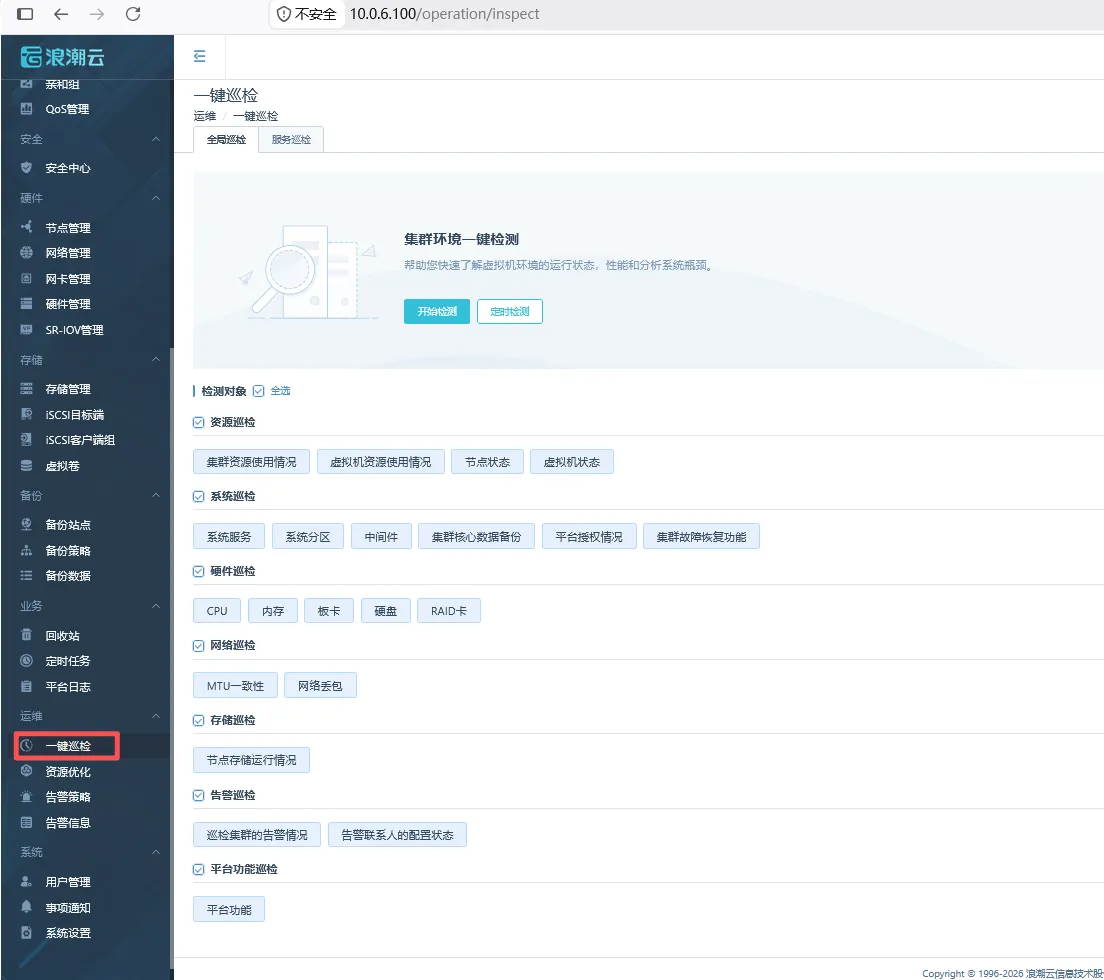Image resolution: width=1104 pixels, height=980 pixels.
Task: Select the 节点存储运行情况 item
Action: 251,760
